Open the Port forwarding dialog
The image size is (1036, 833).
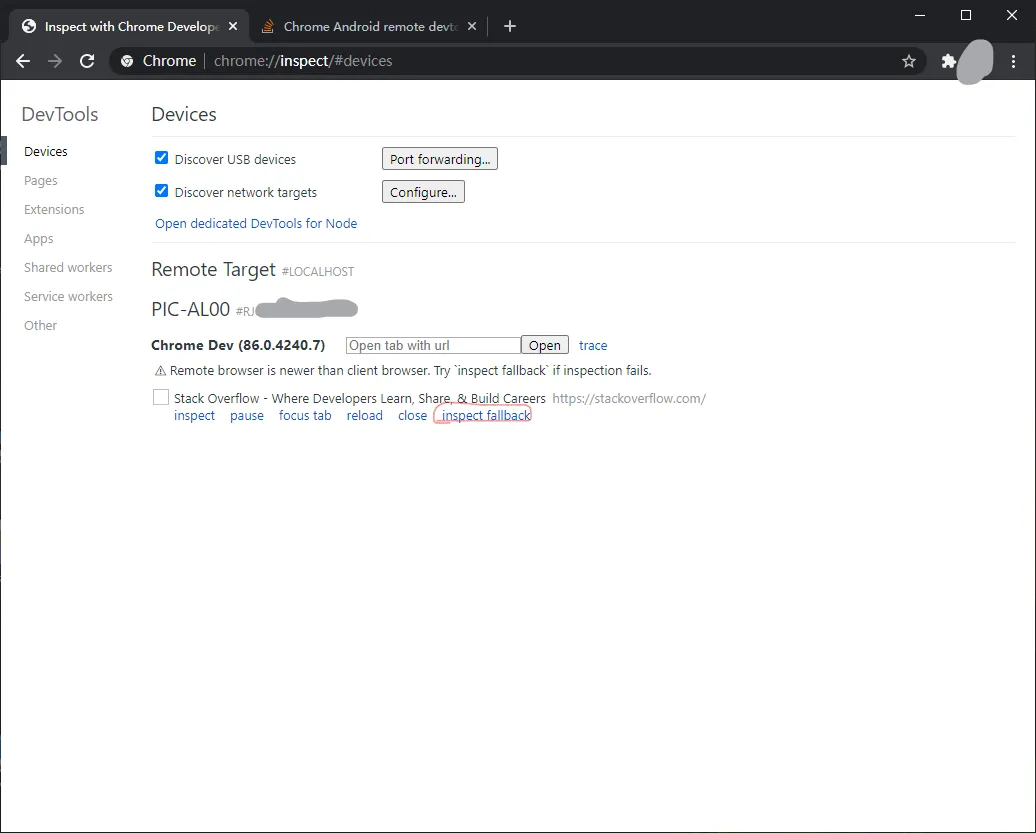coord(440,159)
